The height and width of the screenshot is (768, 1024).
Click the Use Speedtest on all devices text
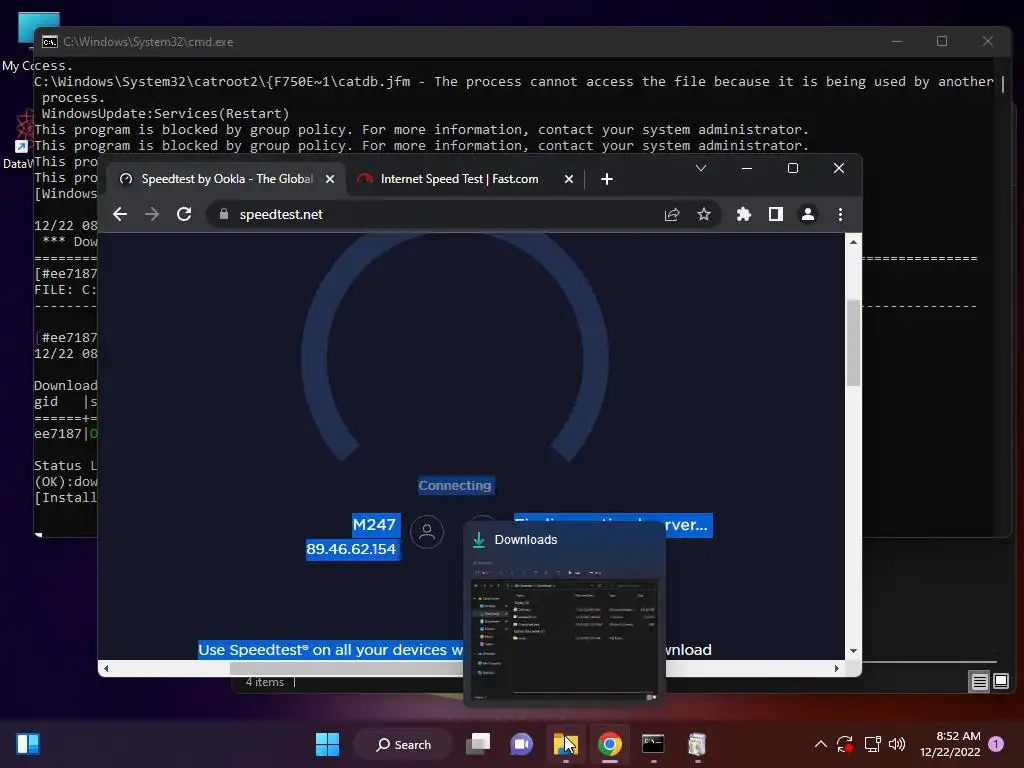pyautogui.click(x=330, y=650)
